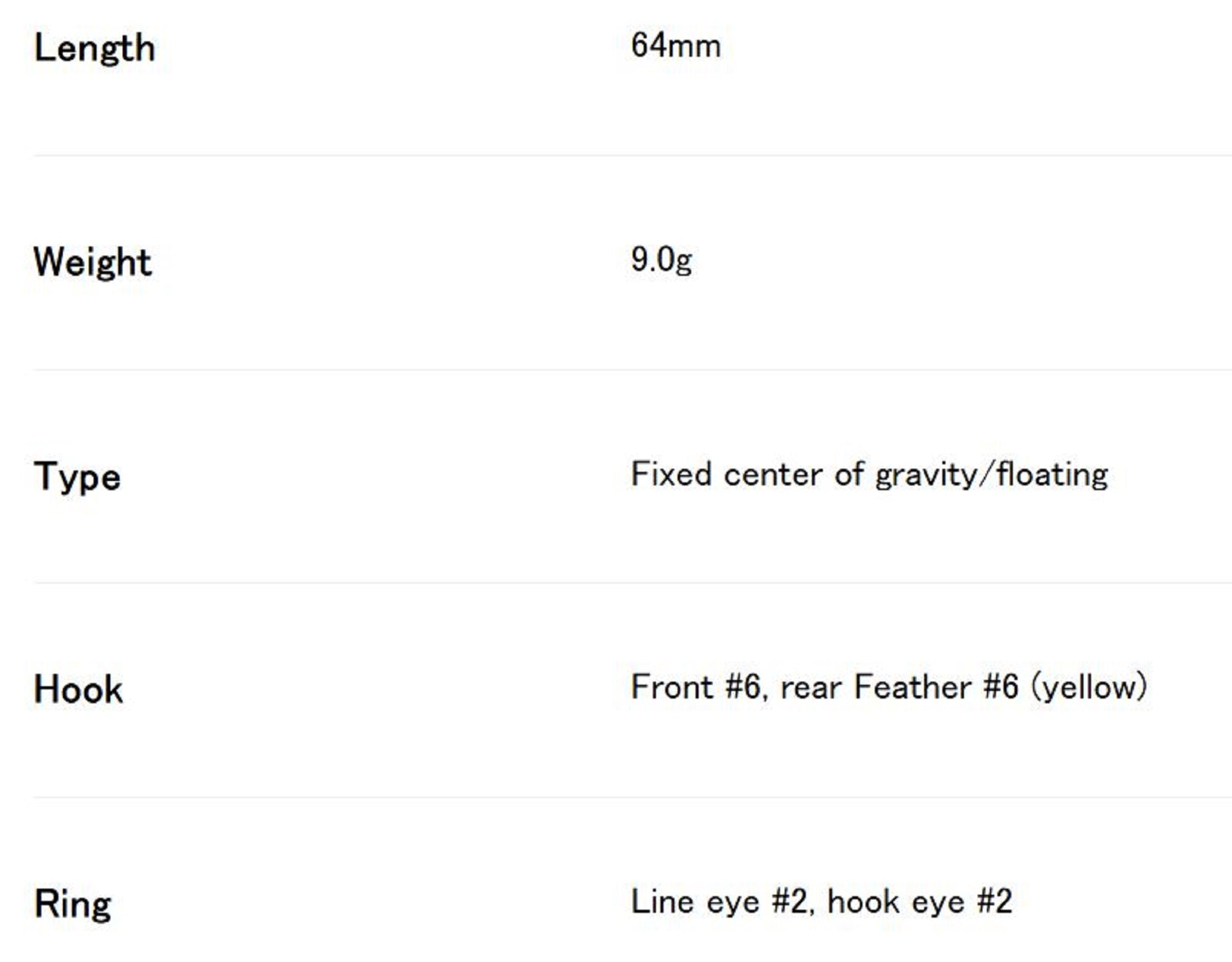Click the second '#6' in Hook row
This screenshot has width=1232, height=962.
(x=1001, y=687)
